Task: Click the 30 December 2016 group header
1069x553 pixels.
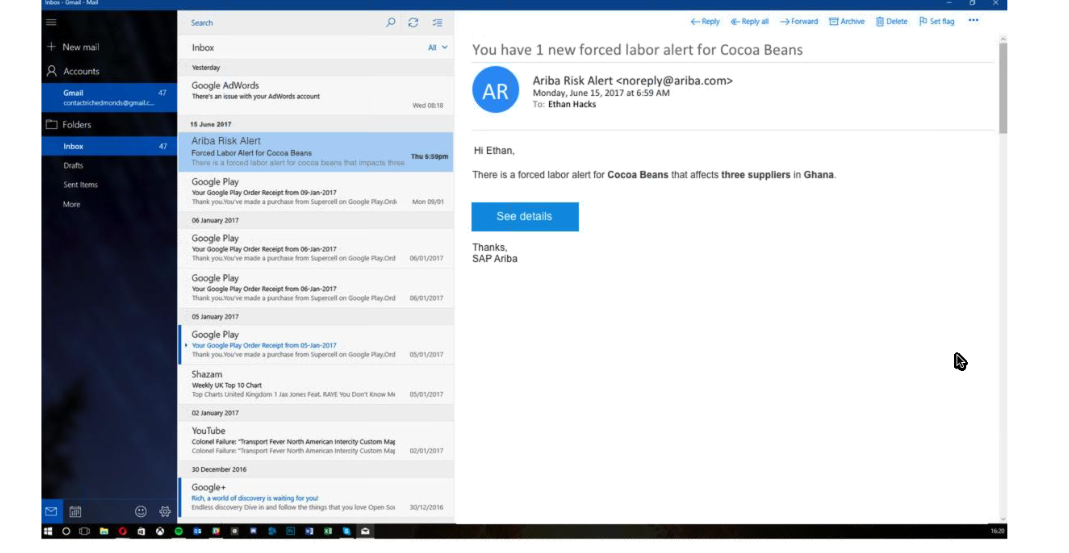Action: (316, 469)
